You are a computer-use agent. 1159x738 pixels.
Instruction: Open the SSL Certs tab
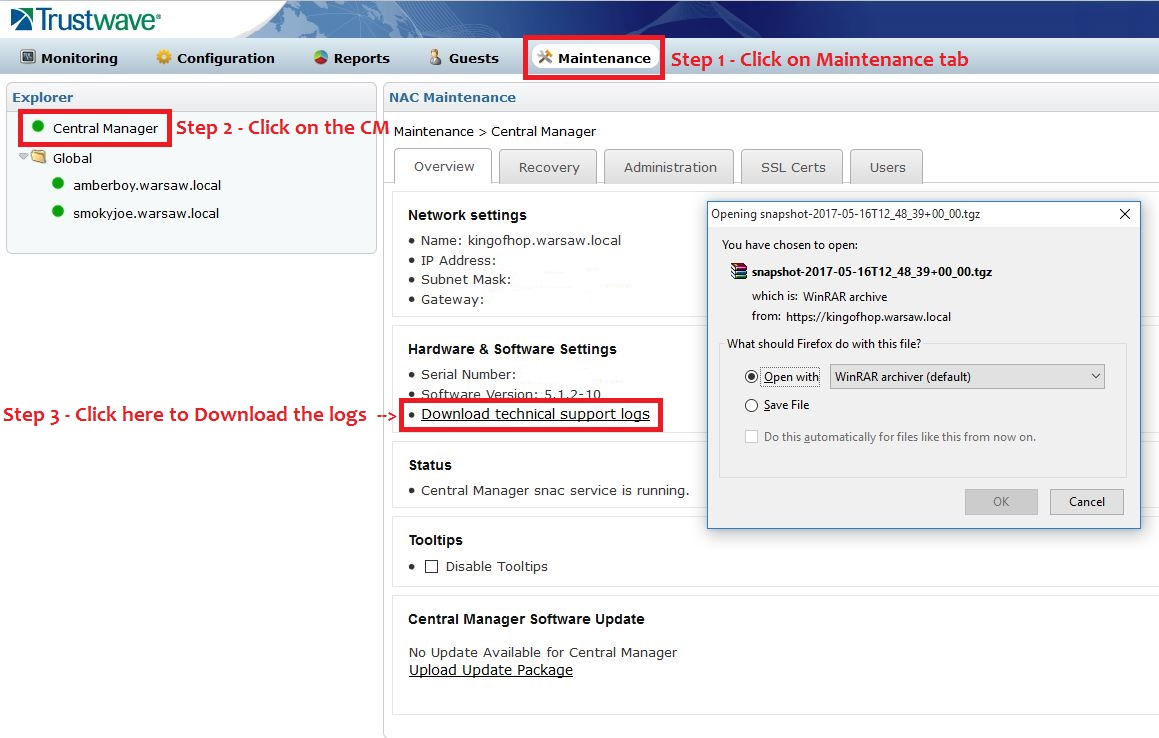(793, 167)
